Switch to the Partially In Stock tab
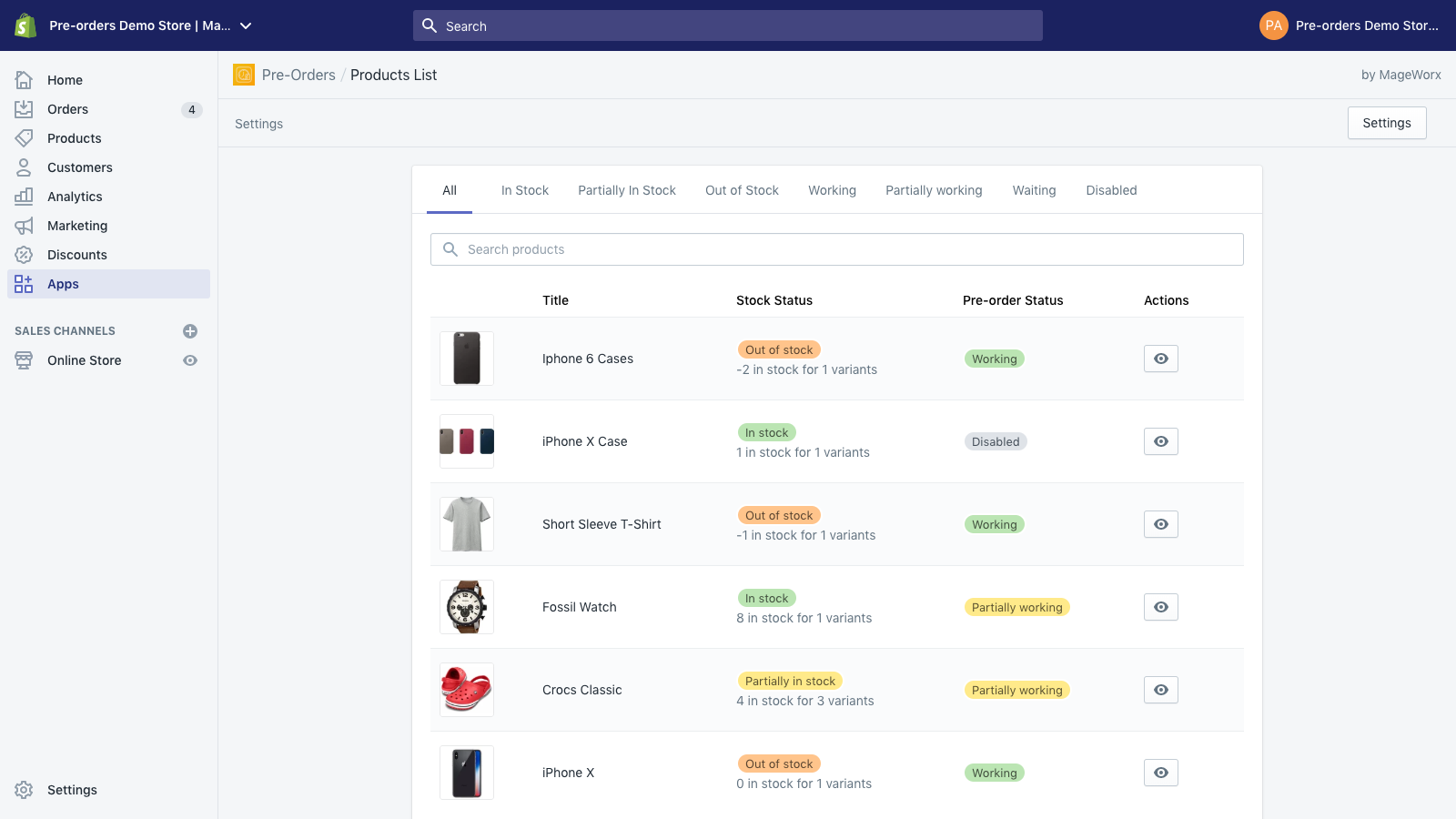The width and height of the screenshot is (1456, 819). [x=627, y=190]
